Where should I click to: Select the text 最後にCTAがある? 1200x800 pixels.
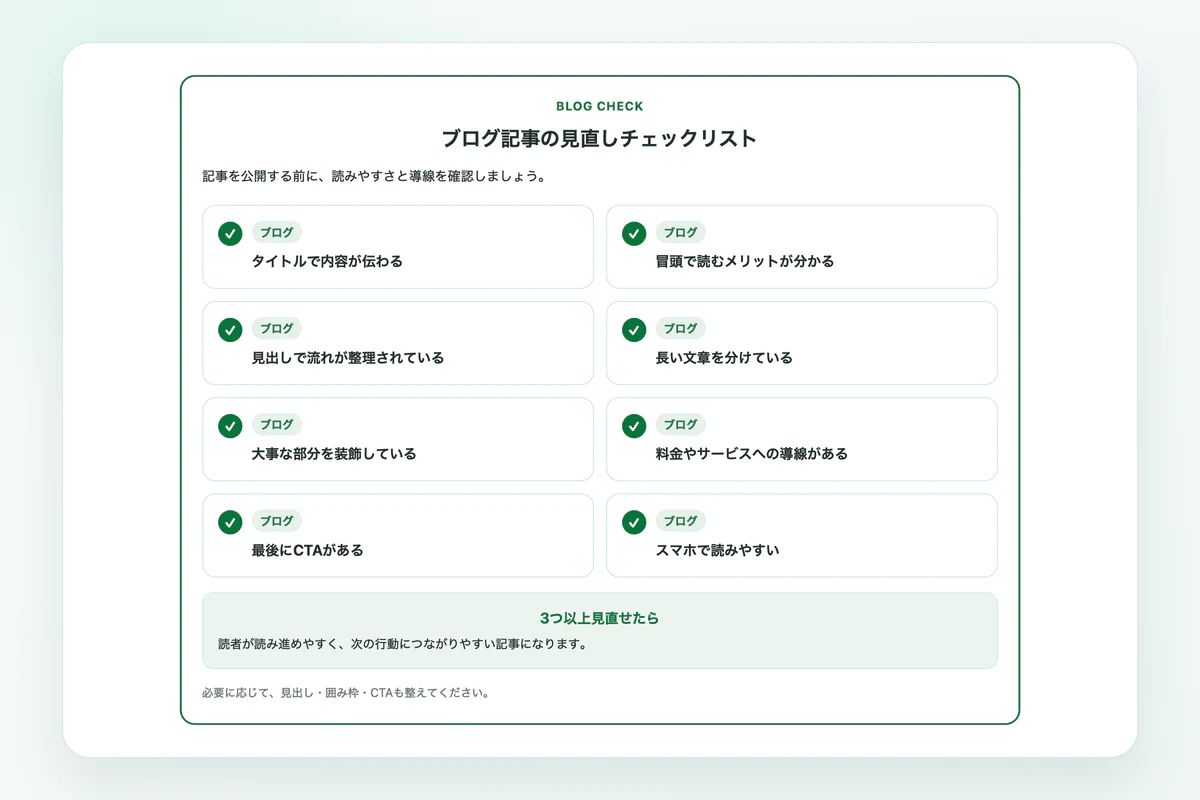(x=308, y=550)
